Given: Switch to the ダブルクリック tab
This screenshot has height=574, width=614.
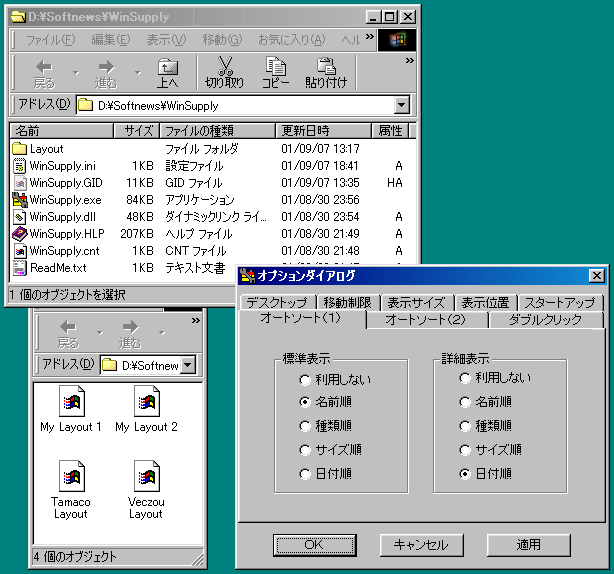Looking at the screenshot, I should click(x=545, y=319).
